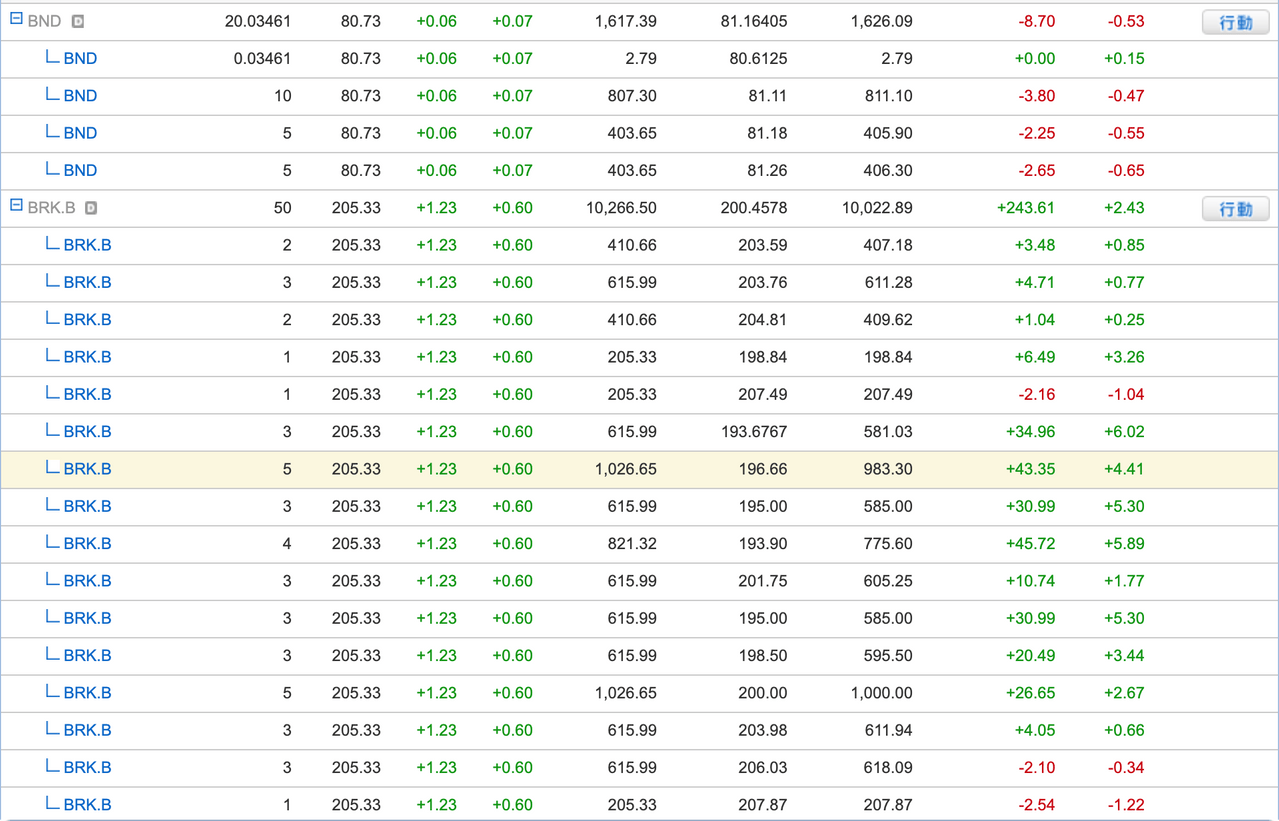Screen dimensions: 1279x821
Task: Click the BRK.B market value 10,266.50
Action: pos(621,208)
